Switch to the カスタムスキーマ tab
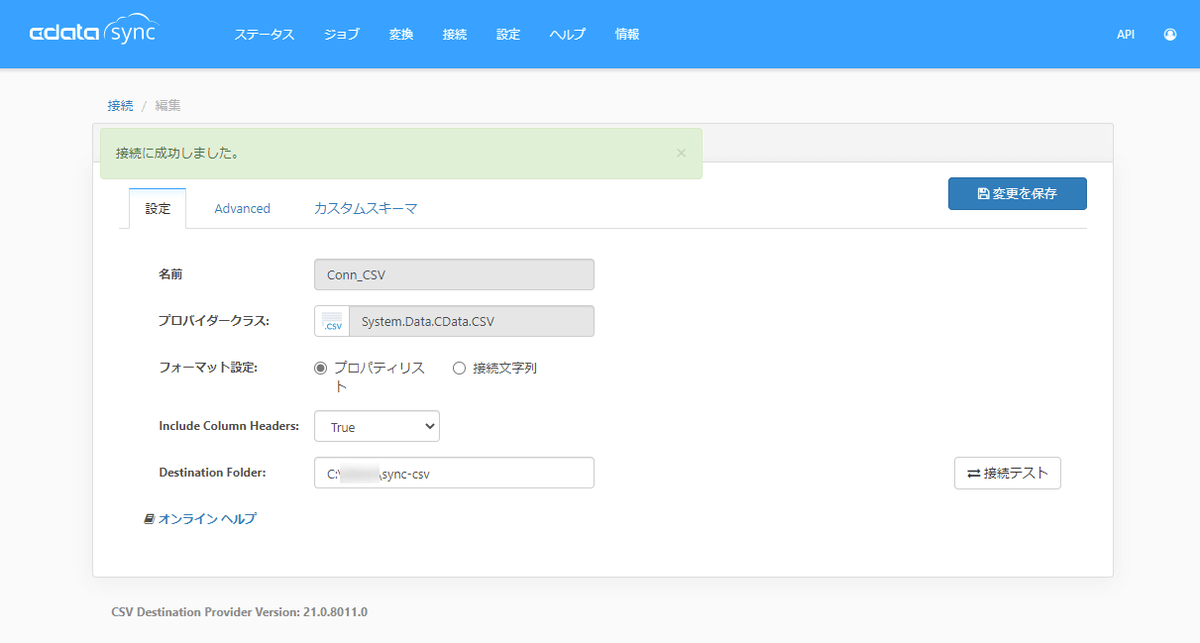The height and width of the screenshot is (643, 1200). [365, 208]
